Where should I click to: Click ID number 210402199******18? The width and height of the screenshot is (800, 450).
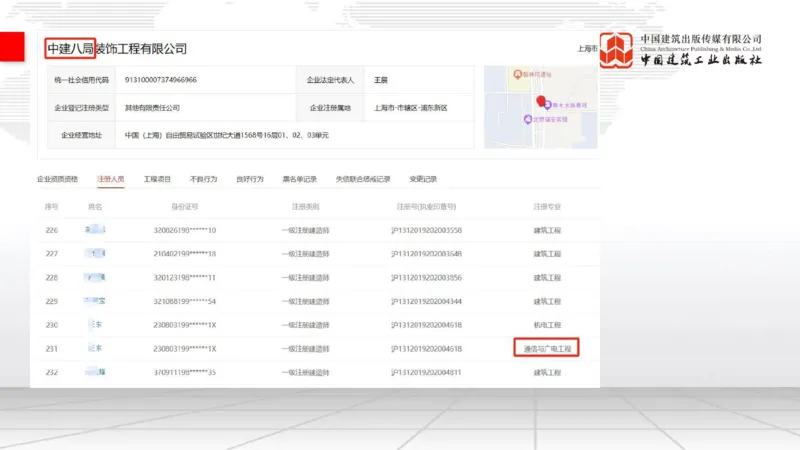point(185,254)
